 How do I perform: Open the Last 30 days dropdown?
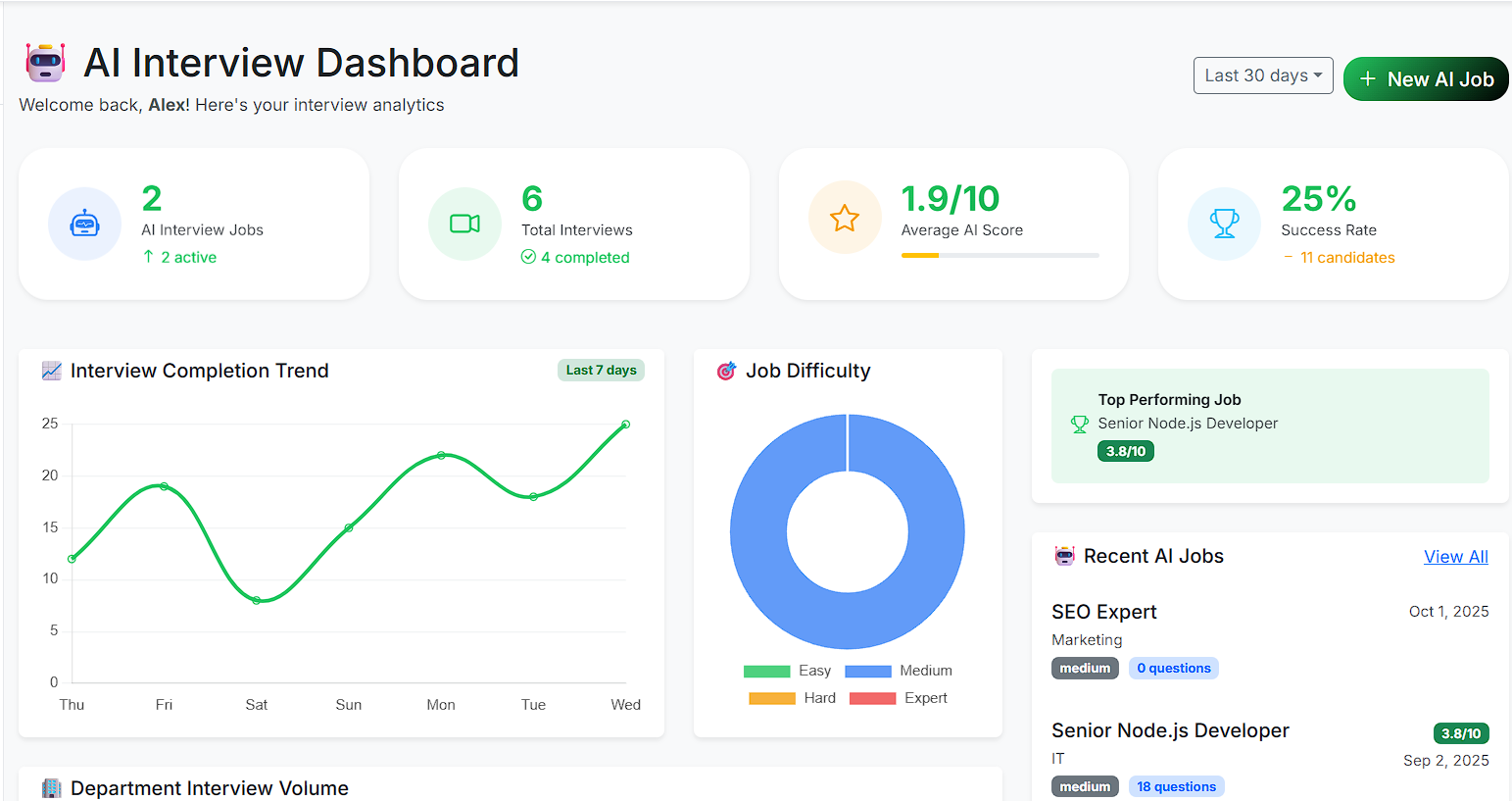[1262, 75]
